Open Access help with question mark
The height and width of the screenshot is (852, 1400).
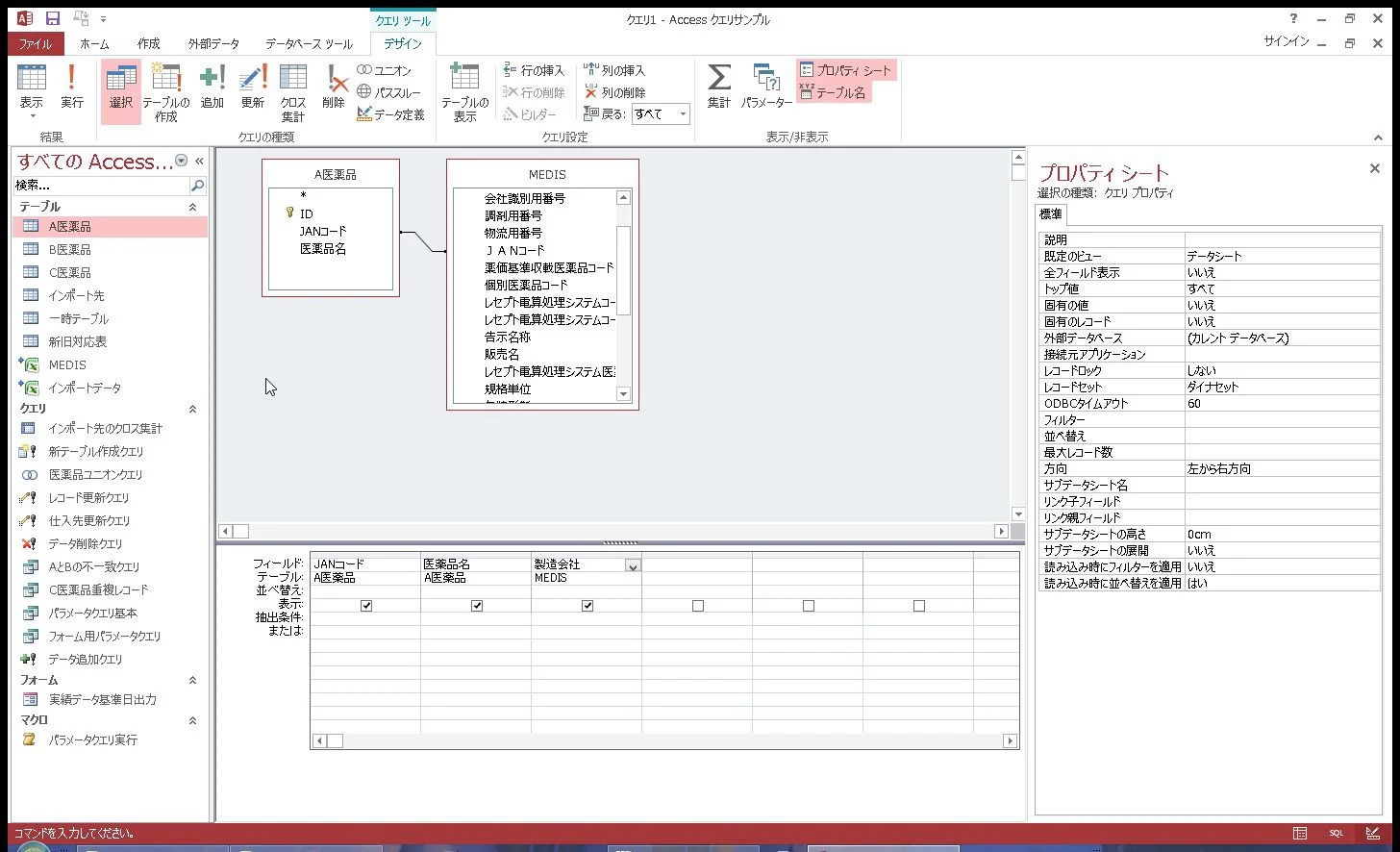pyautogui.click(x=1293, y=19)
